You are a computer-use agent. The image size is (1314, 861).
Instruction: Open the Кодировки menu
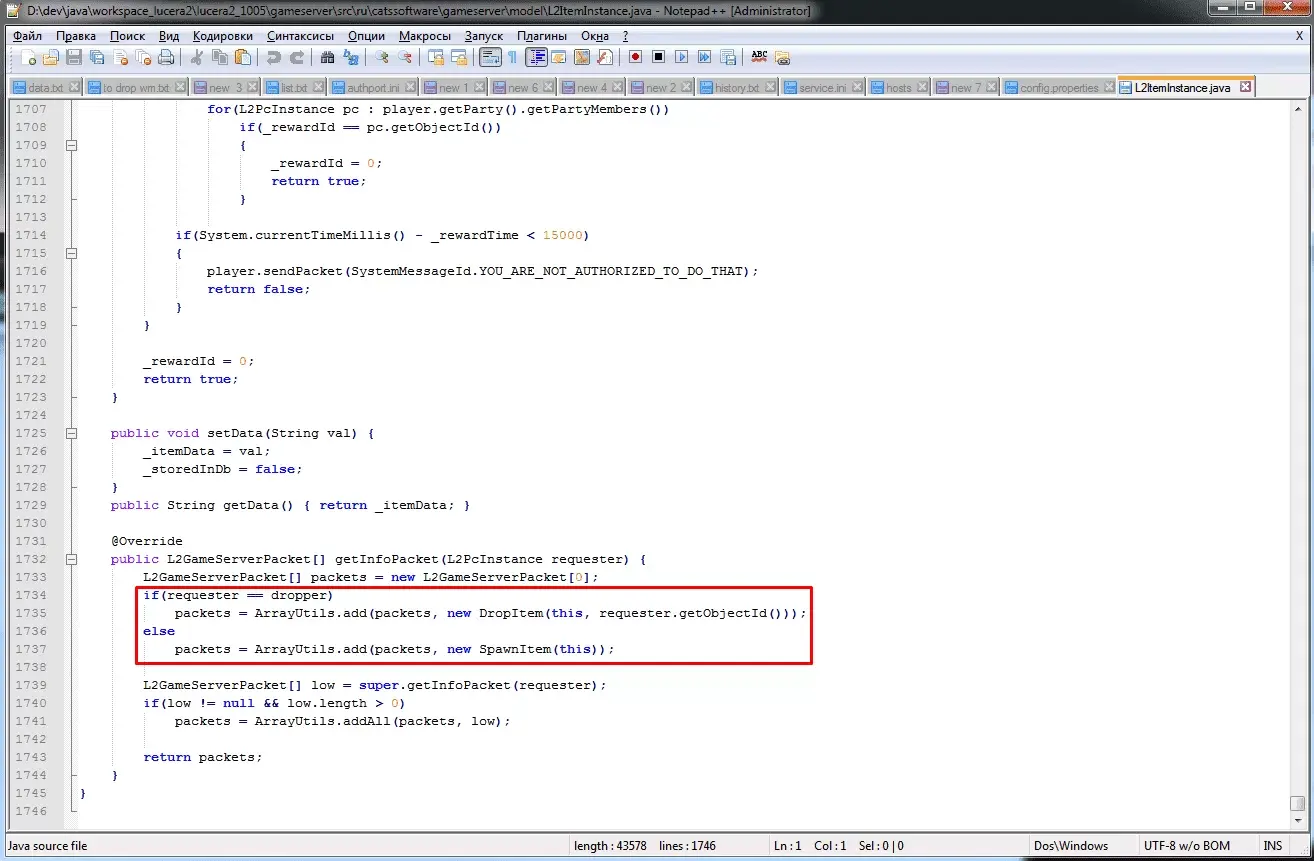click(223, 35)
